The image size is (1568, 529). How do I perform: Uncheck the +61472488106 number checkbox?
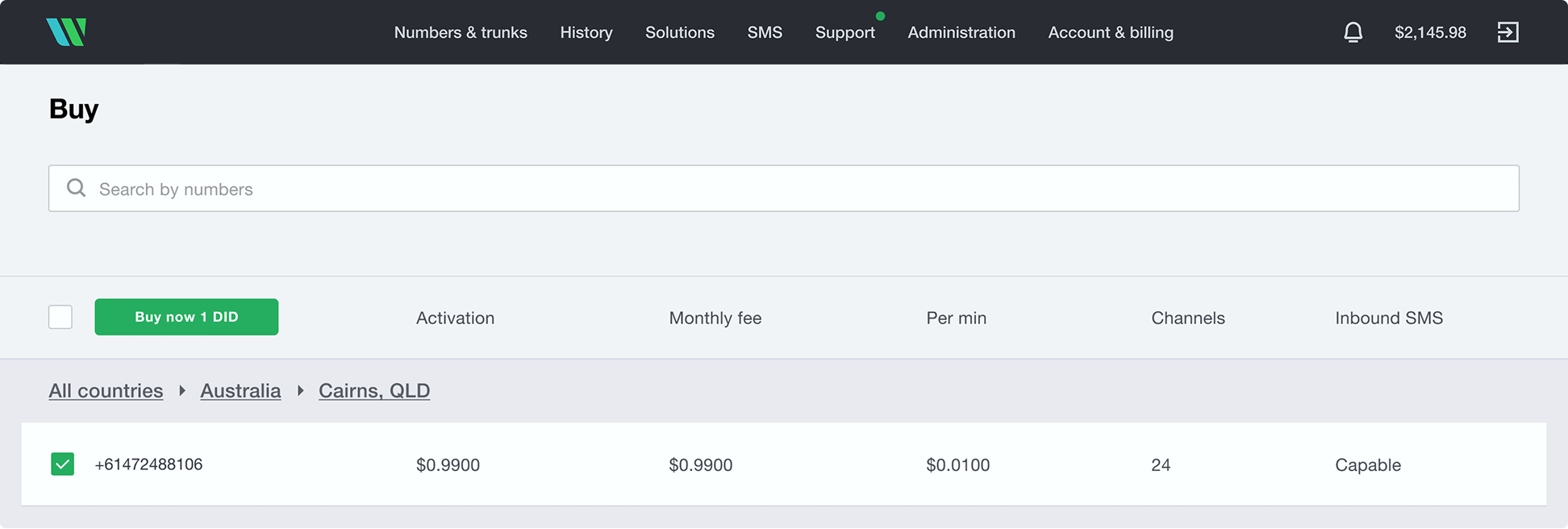(62, 464)
